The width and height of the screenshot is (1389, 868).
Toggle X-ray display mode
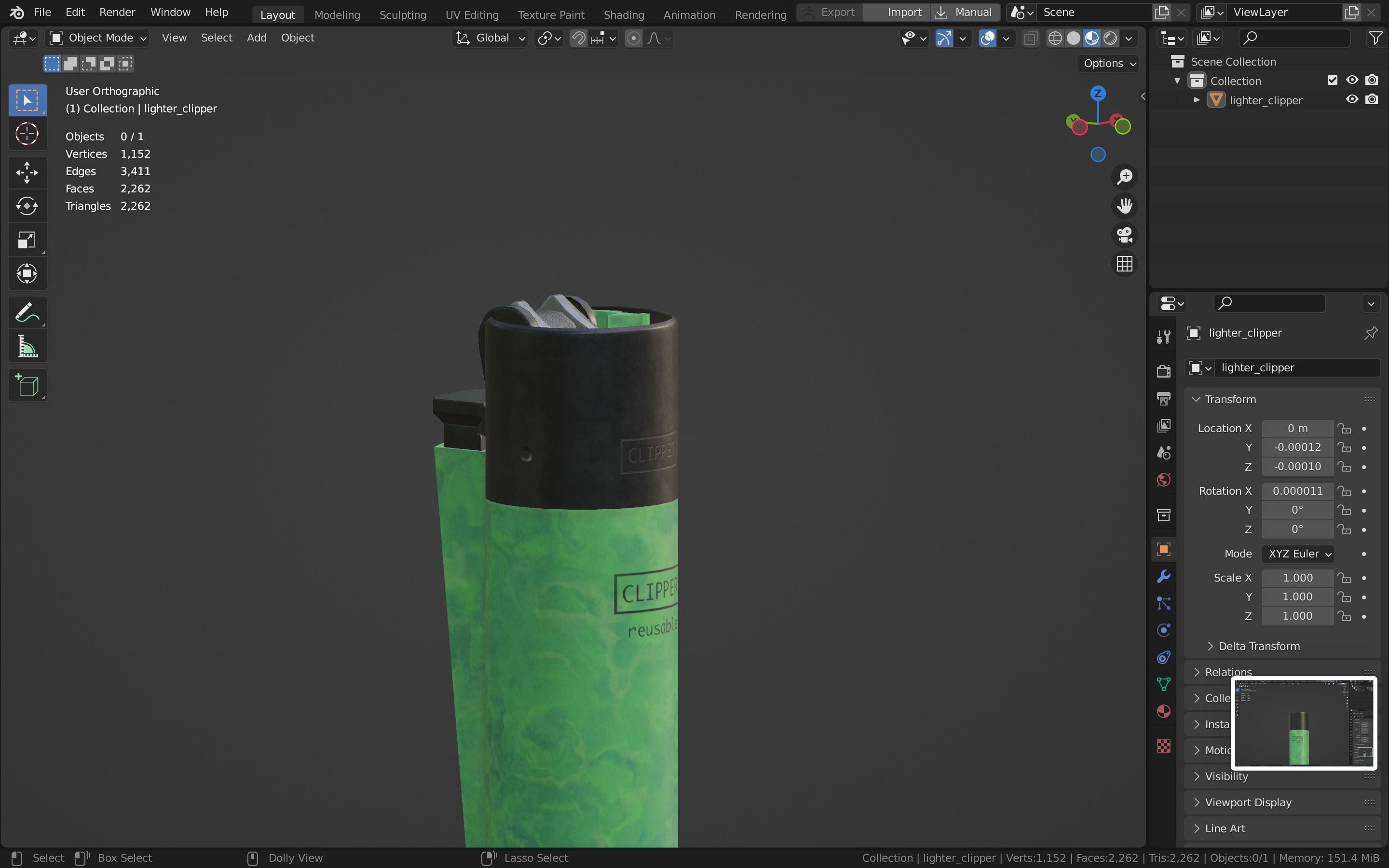[x=1031, y=39]
